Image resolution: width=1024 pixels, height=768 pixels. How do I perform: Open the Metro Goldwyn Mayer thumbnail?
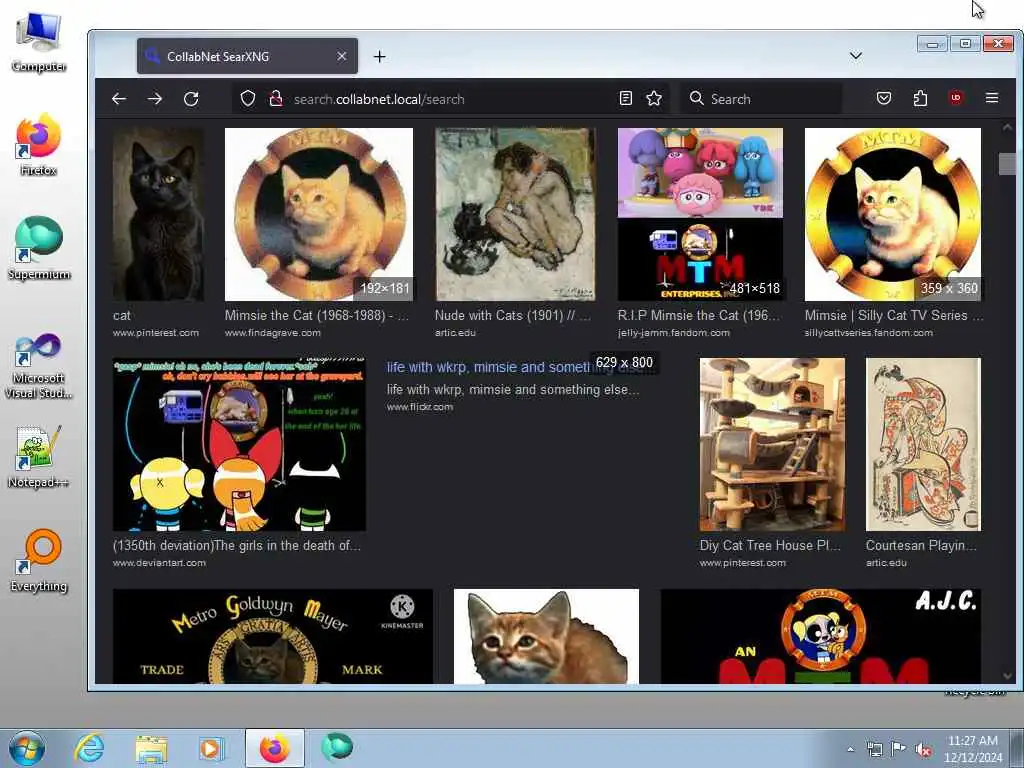(x=272, y=636)
